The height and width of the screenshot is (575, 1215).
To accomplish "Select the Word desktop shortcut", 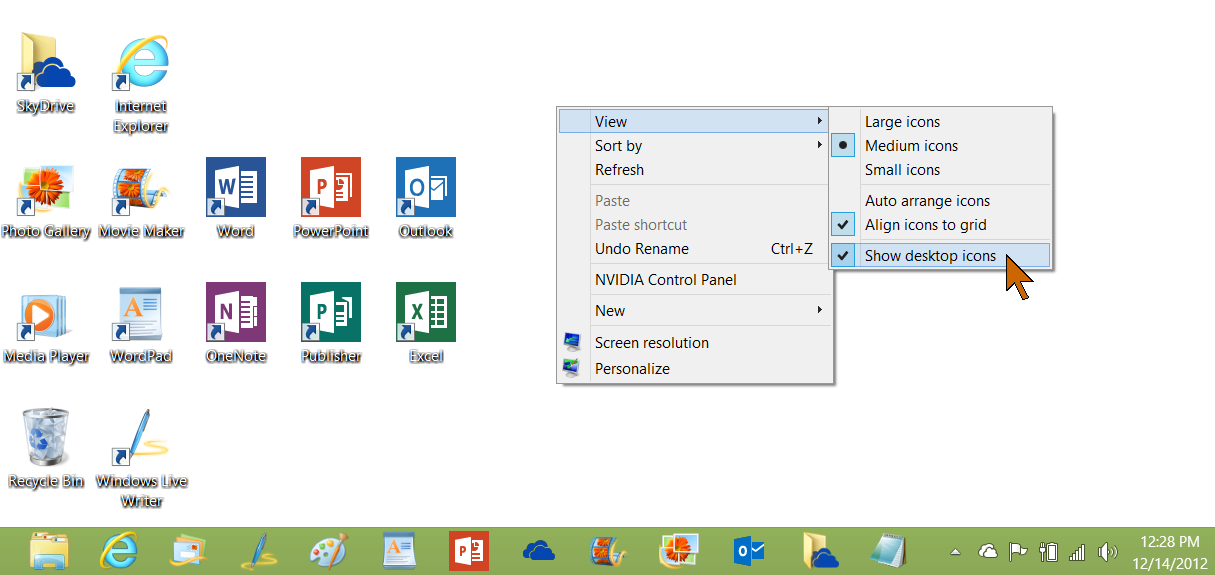I will coord(236,198).
